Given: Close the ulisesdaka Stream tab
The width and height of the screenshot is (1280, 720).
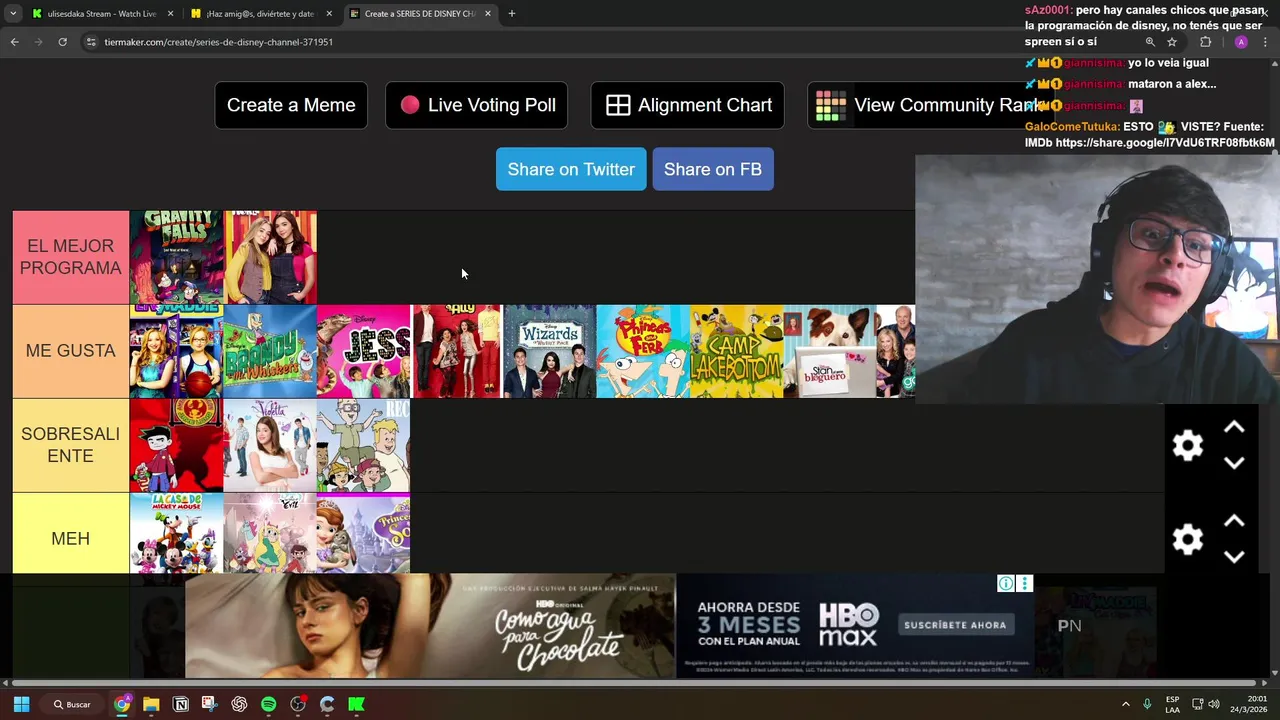Looking at the screenshot, I should (x=170, y=14).
